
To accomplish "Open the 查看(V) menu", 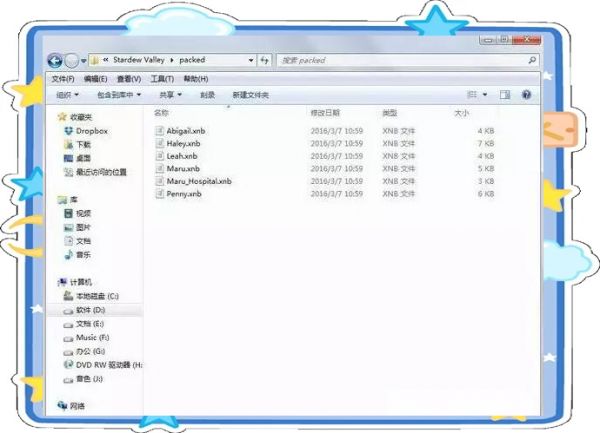I will click(129, 79).
